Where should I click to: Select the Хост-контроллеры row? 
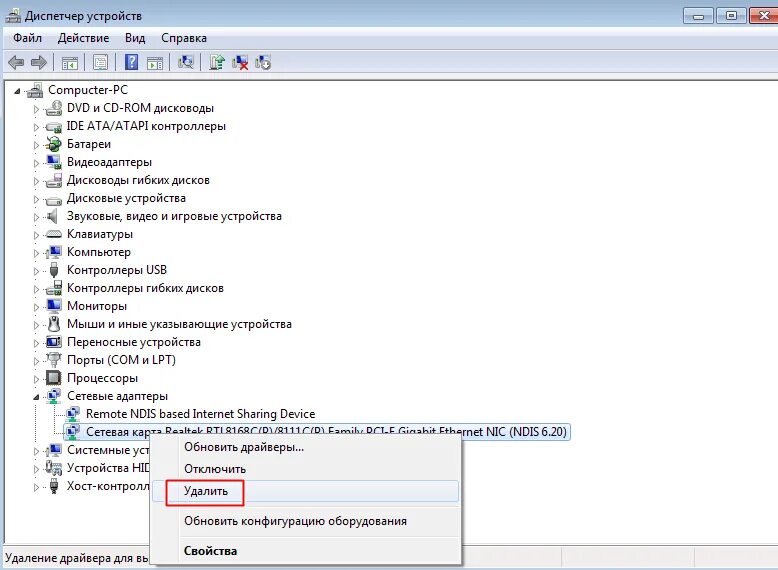108,486
